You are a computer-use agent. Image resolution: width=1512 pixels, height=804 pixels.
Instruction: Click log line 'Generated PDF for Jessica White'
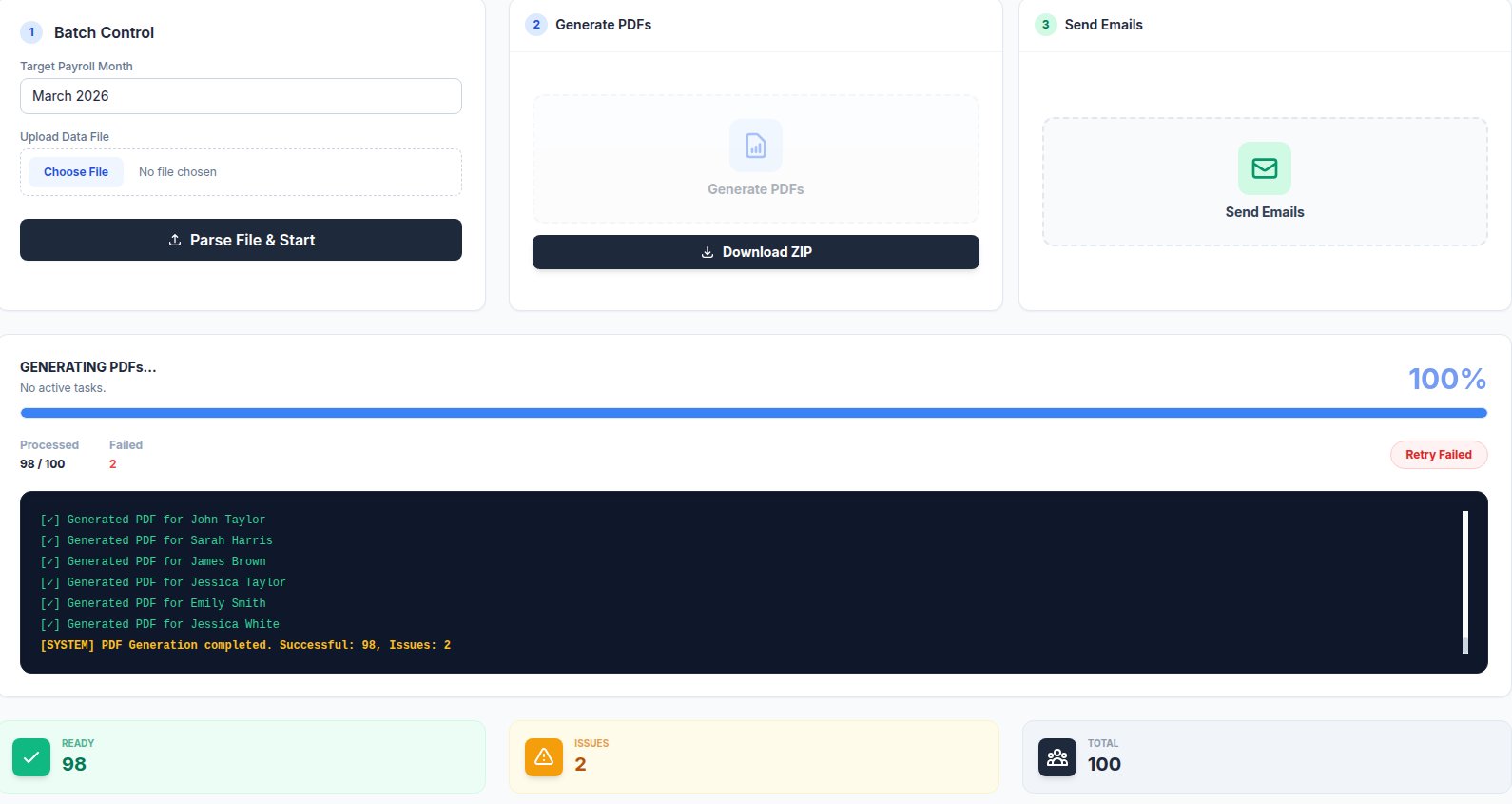(x=160, y=624)
